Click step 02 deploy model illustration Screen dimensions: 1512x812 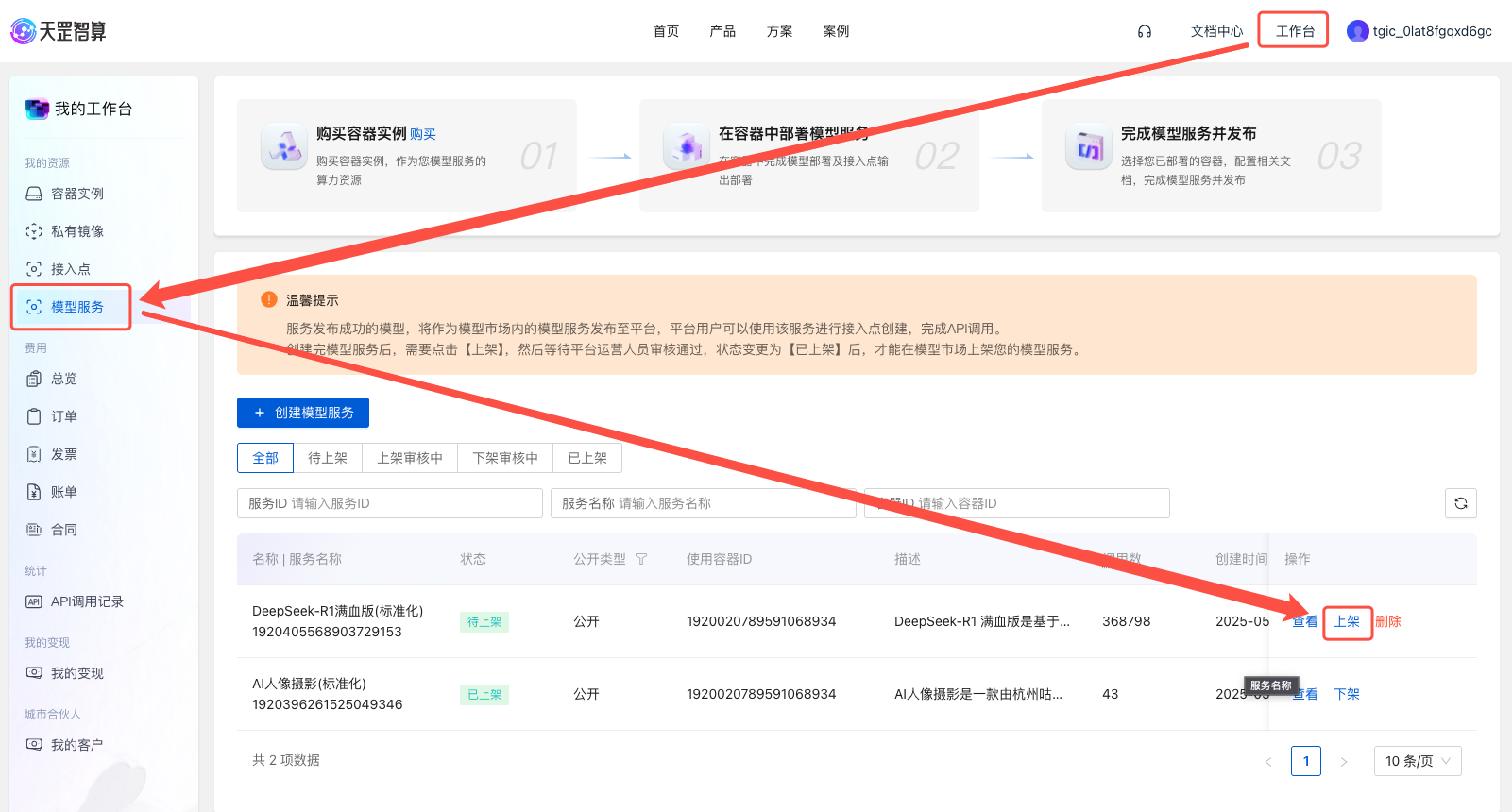coord(686,147)
